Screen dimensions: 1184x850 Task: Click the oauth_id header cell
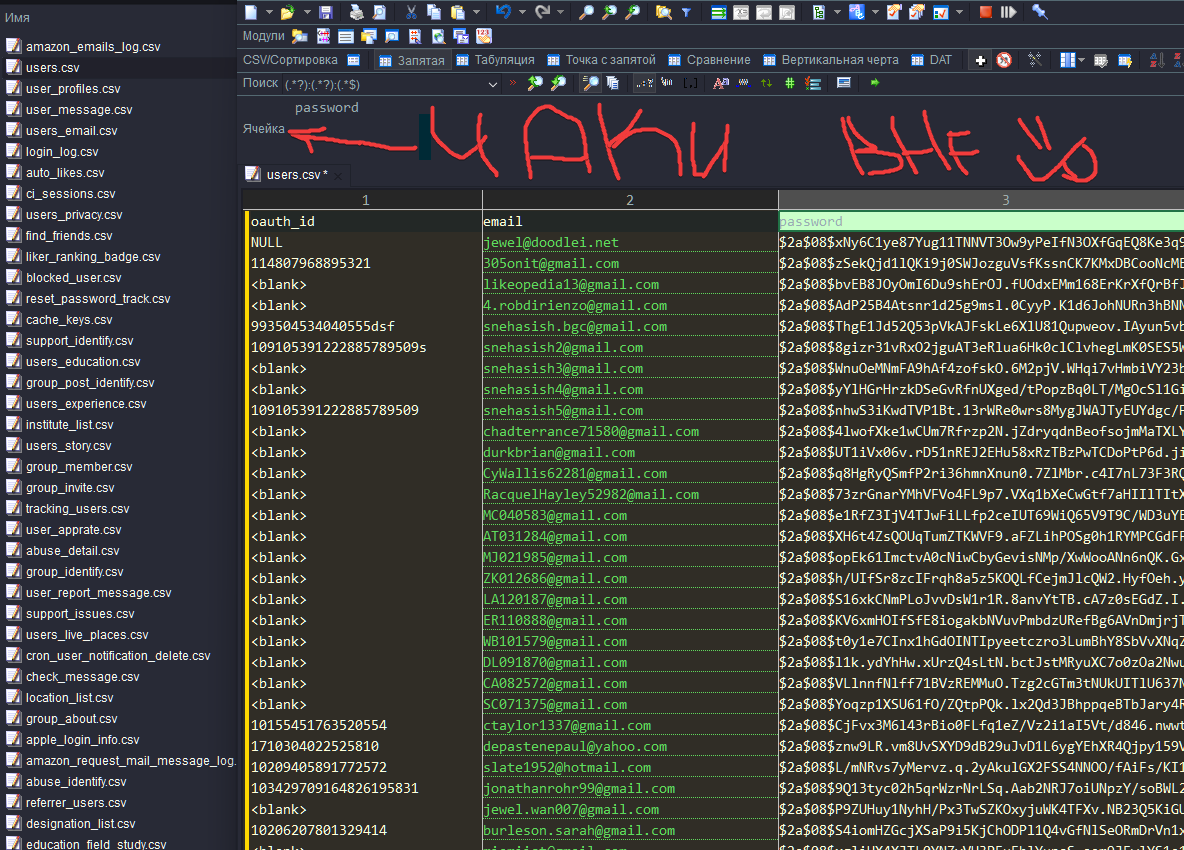365,221
